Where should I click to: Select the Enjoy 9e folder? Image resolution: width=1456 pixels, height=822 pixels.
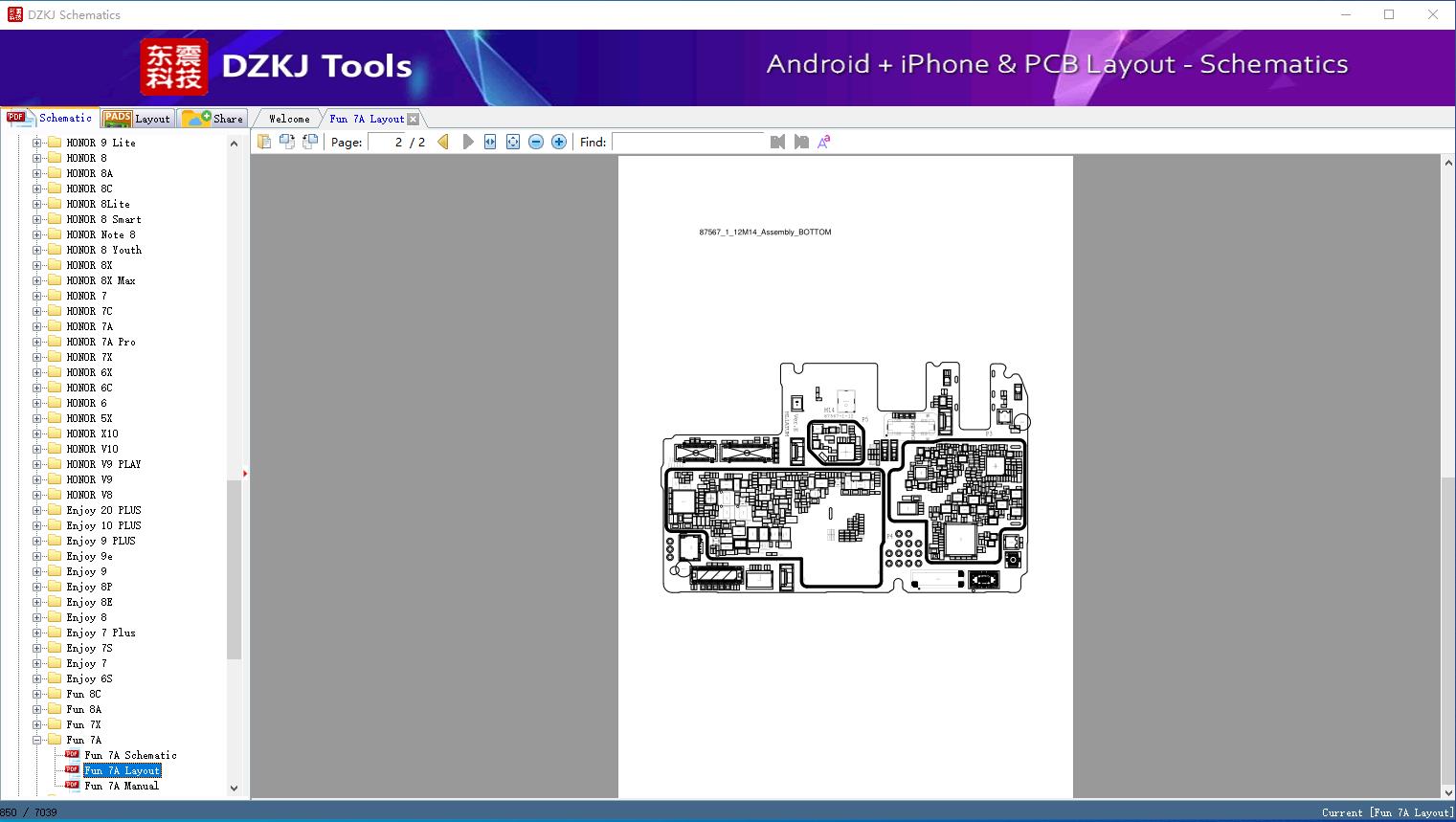coord(89,556)
